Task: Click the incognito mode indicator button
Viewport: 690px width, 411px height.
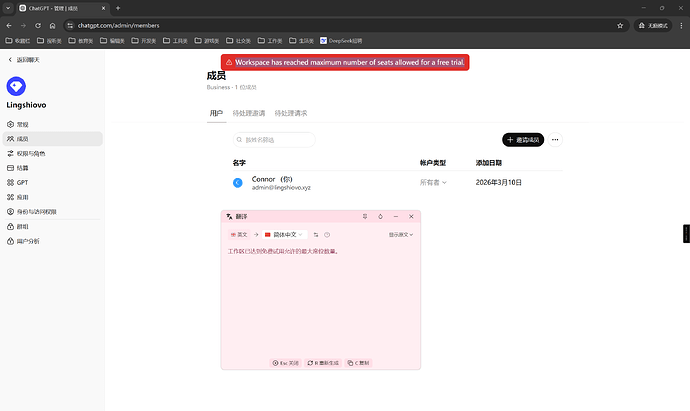Action: [x=653, y=26]
